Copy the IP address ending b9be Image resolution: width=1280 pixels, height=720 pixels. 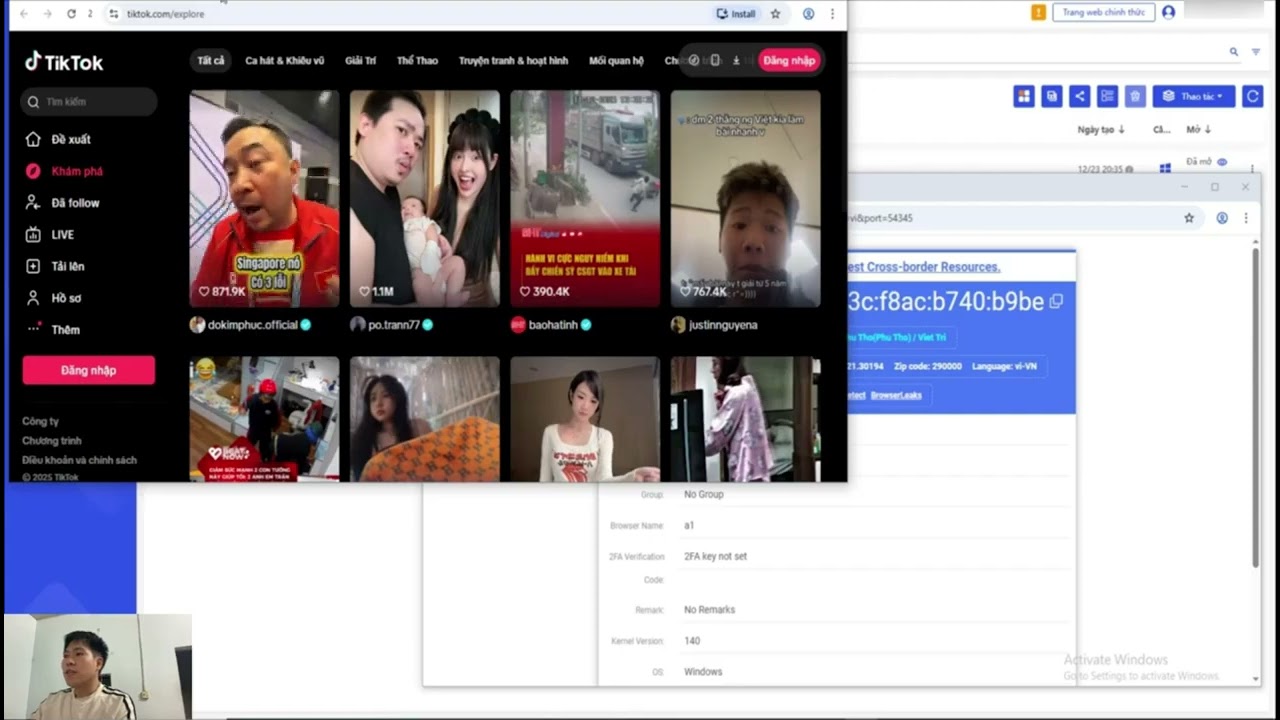1056,301
